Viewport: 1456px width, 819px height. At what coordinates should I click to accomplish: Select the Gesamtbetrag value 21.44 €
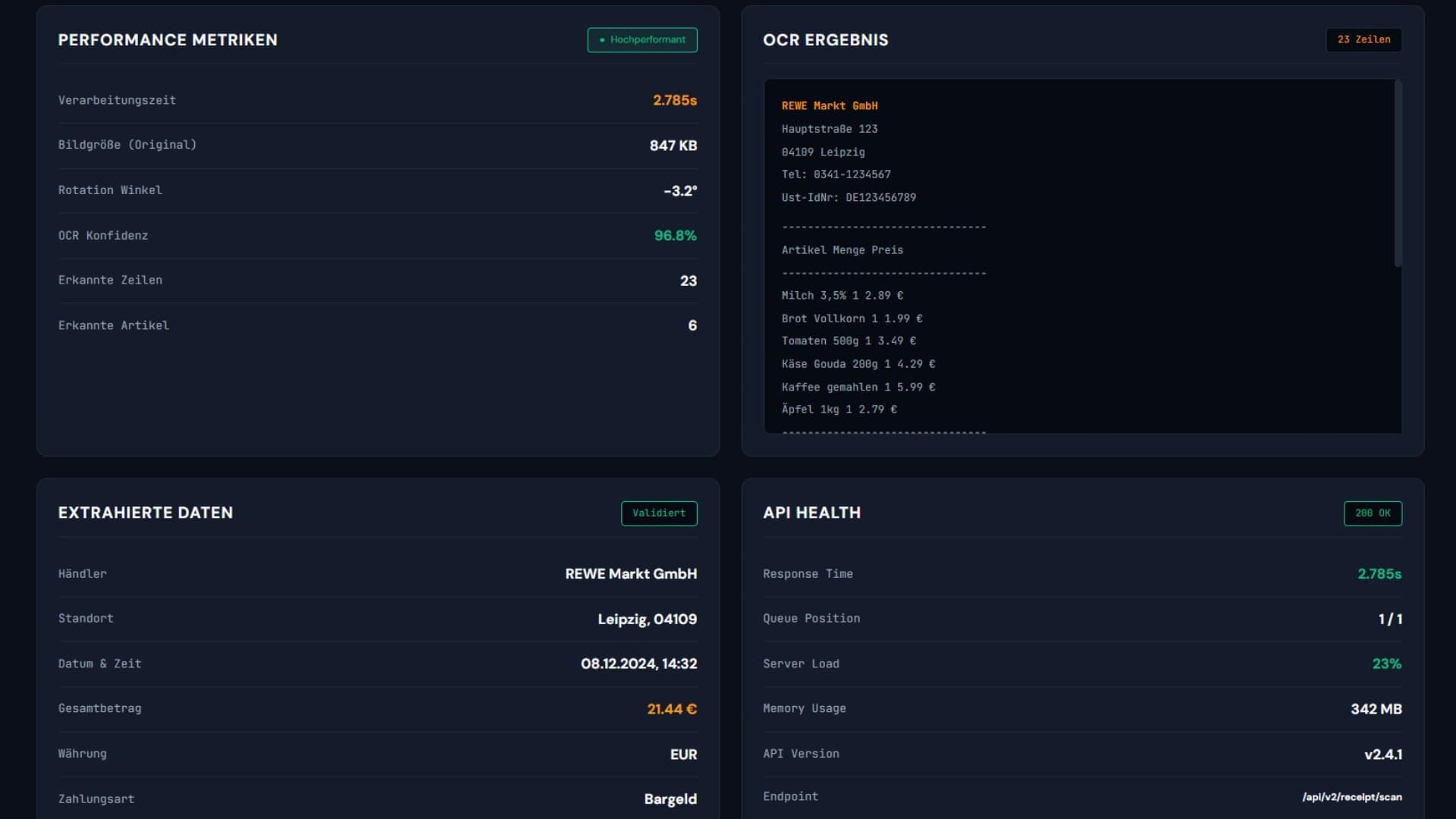click(x=672, y=709)
